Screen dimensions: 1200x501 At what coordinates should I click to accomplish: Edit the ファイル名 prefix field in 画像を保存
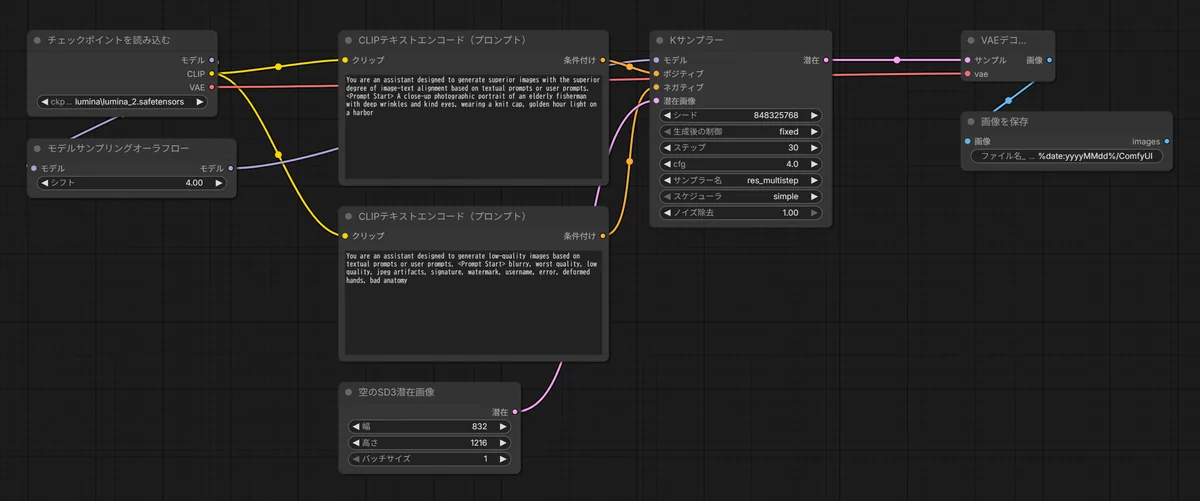pos(1067,156)
